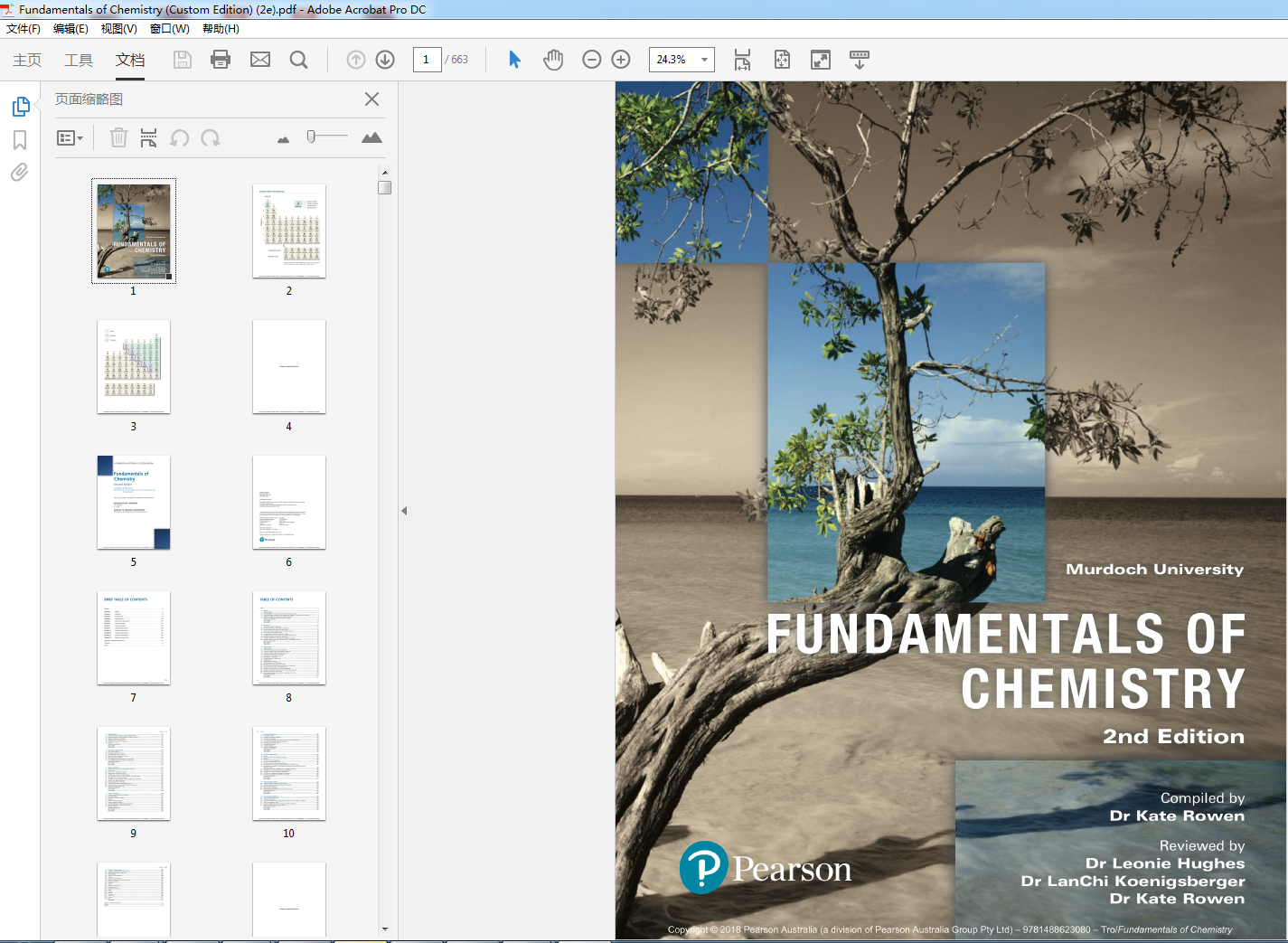The height and width of the screenshot is (943, 1288).
Task: Print the document with printer icon
Action: coord(221,60)
